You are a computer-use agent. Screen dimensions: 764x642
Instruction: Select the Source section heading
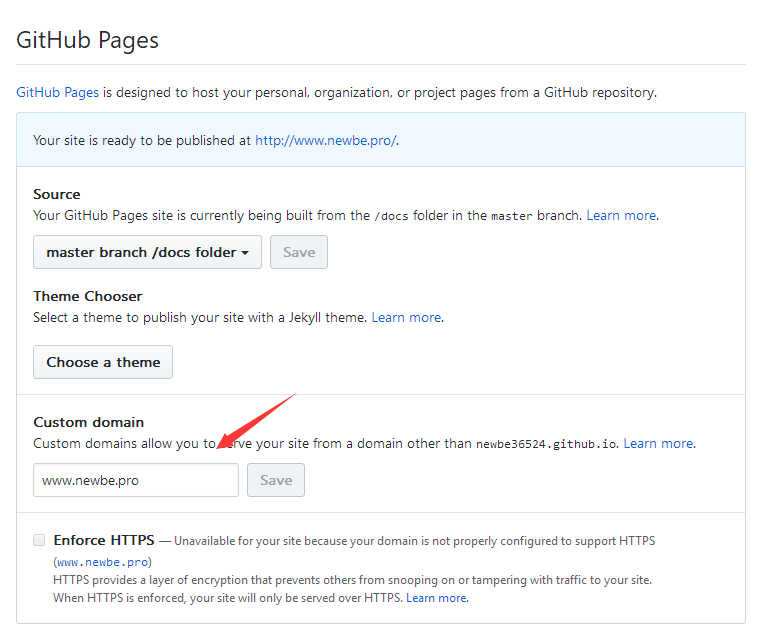point(57,194)
